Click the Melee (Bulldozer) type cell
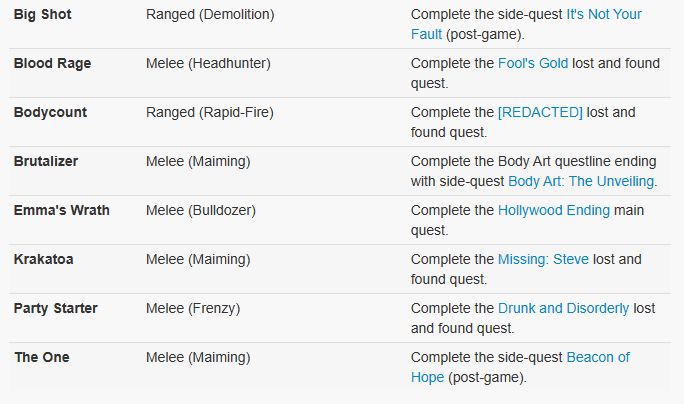Screen dimensions: 684x404 pos(200,211)
